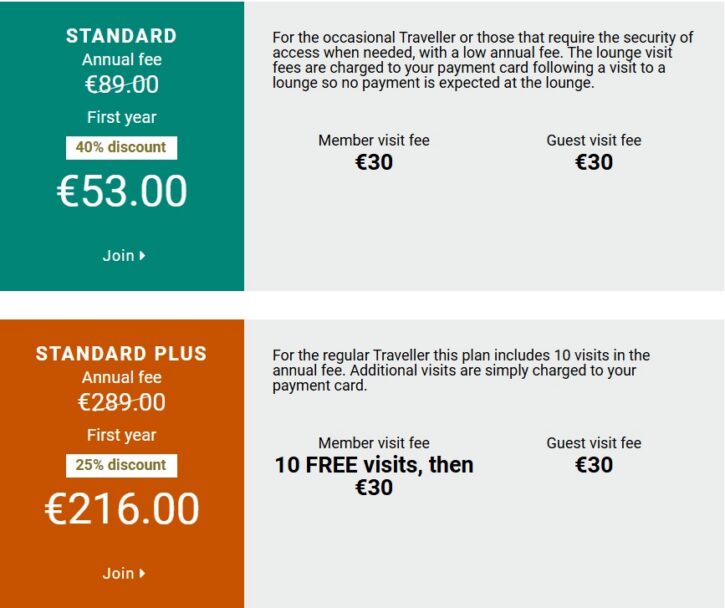Screen dimensions: 725x608
Task: Click the "Annual fee" label in Standard Plus card
Action: [x=121, y=378]
